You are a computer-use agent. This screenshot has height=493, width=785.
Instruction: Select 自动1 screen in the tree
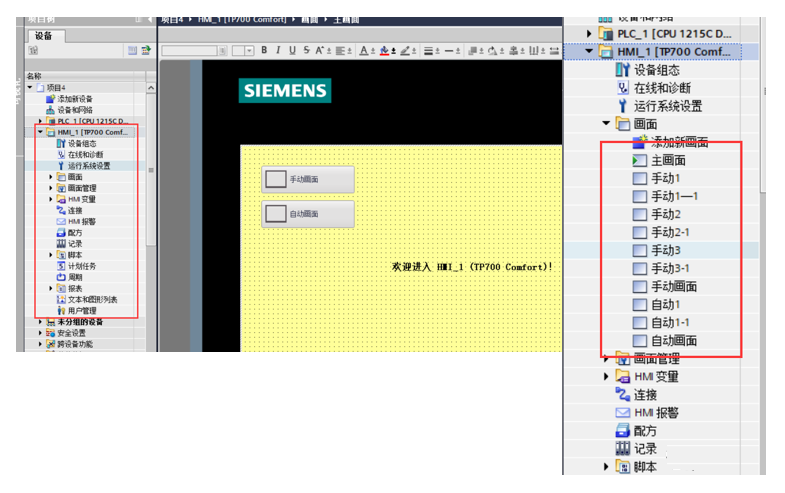click(665, 304)
